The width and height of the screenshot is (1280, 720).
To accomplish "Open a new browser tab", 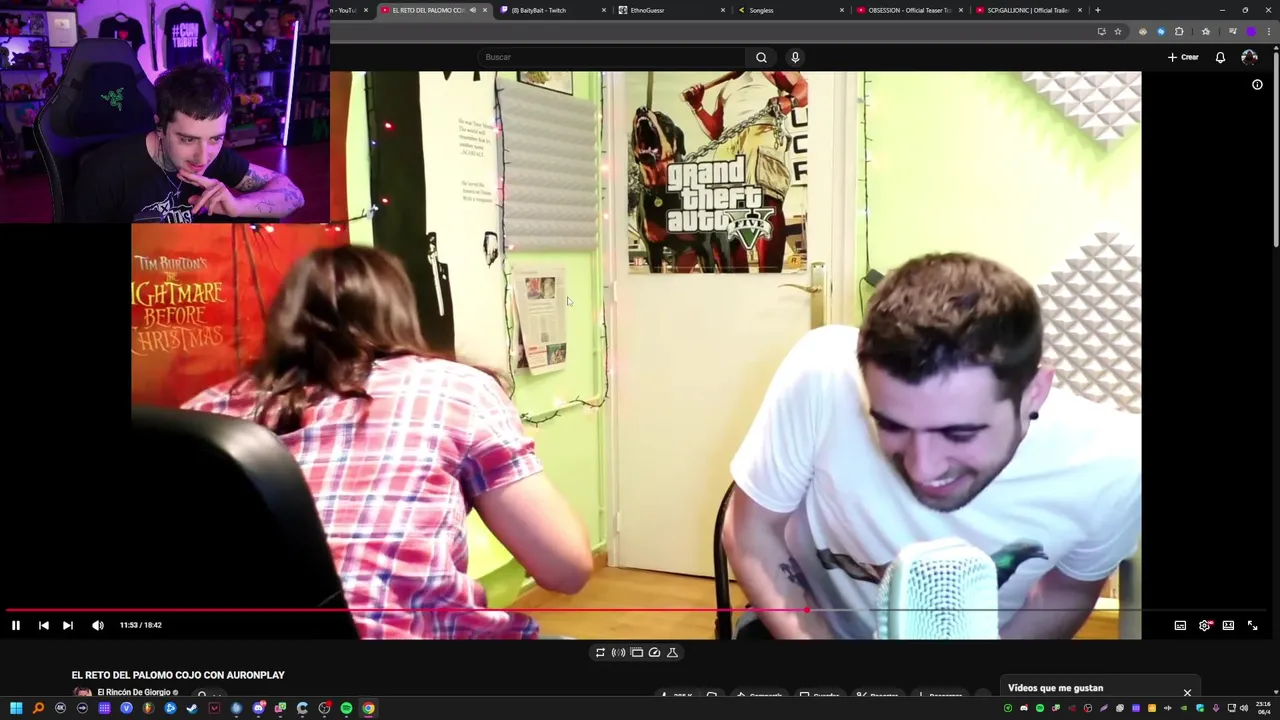I will [1098, 10].
